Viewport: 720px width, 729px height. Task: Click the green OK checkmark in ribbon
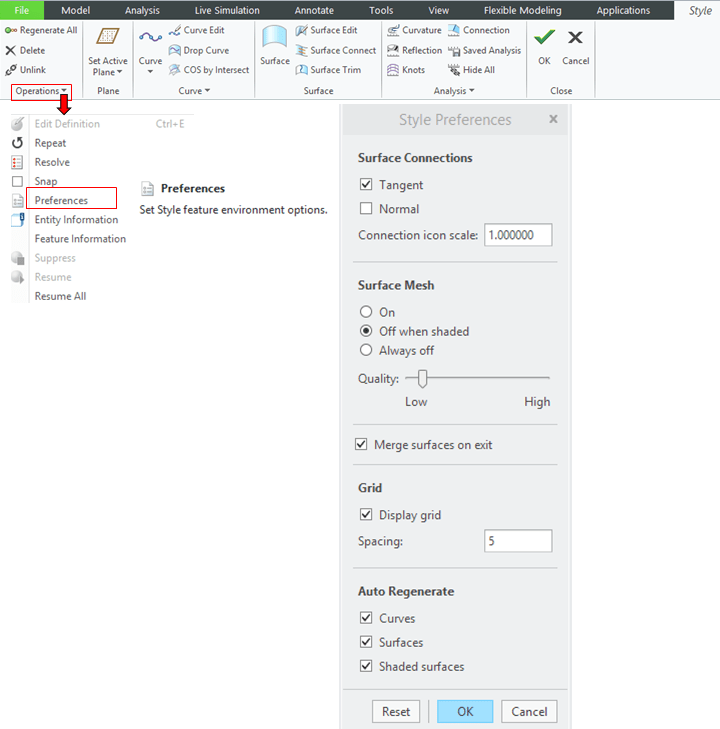(544, 38)
